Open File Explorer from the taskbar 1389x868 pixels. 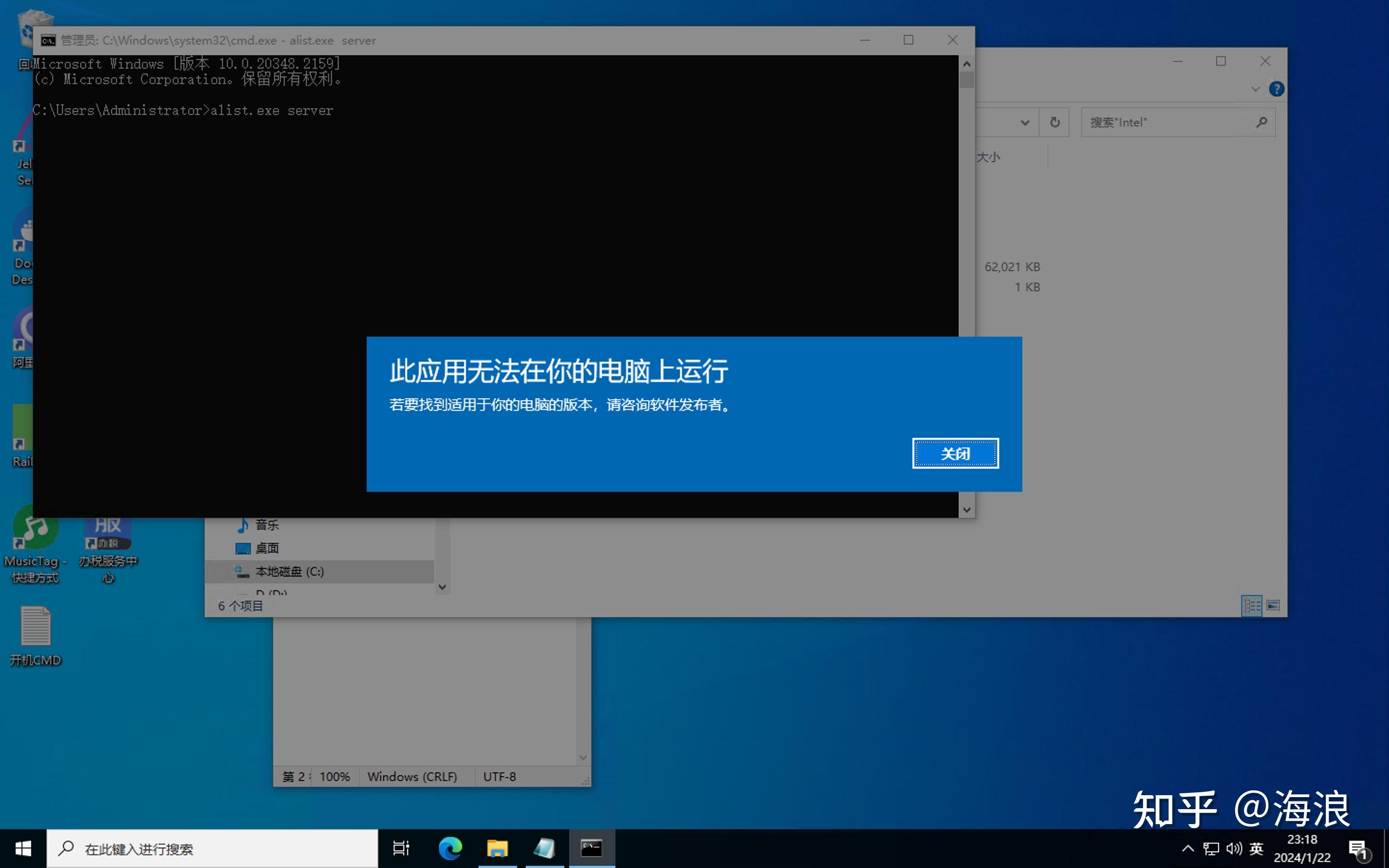pyautogui.click(x=497, y=849)
